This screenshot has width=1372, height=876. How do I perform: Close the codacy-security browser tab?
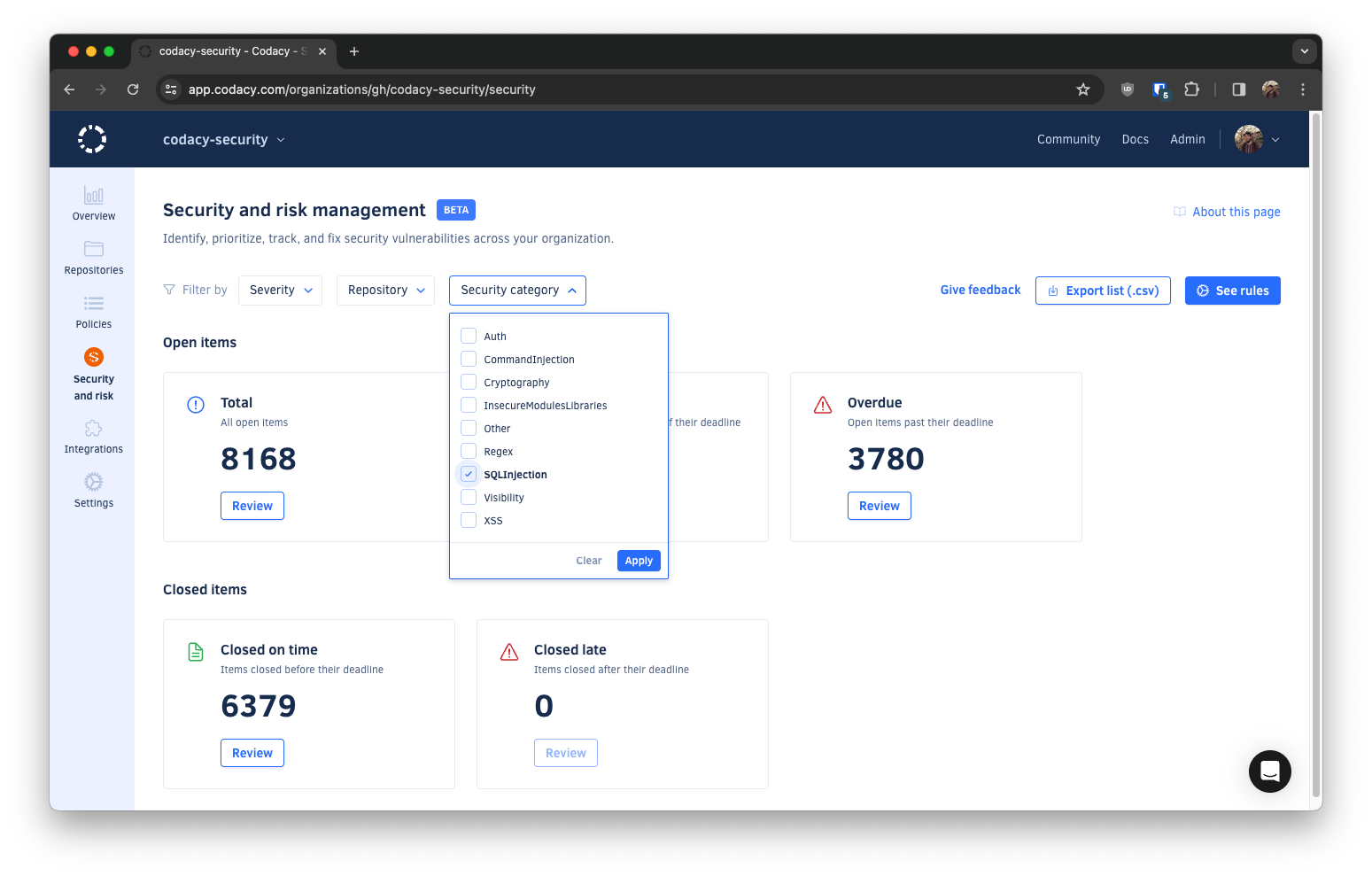tap(322, 51)
